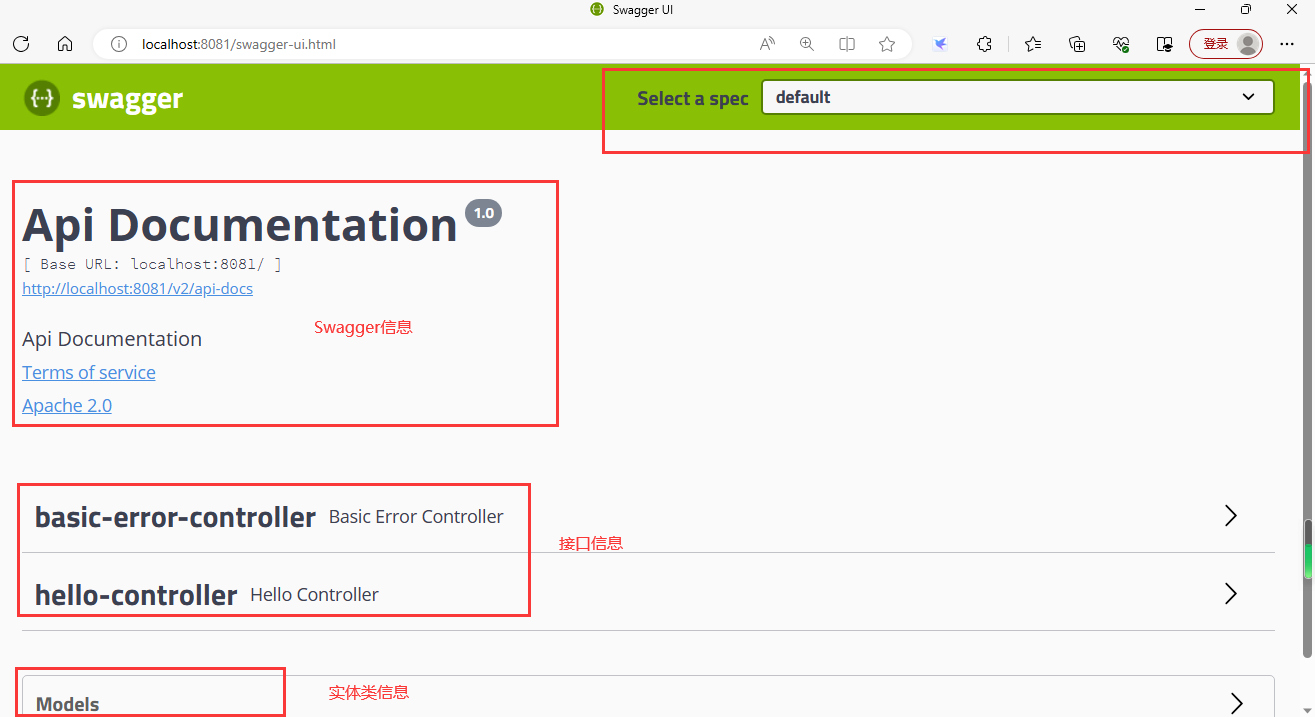Expand the hello-controller section title
1315x717 pixels.
point(136,595)
